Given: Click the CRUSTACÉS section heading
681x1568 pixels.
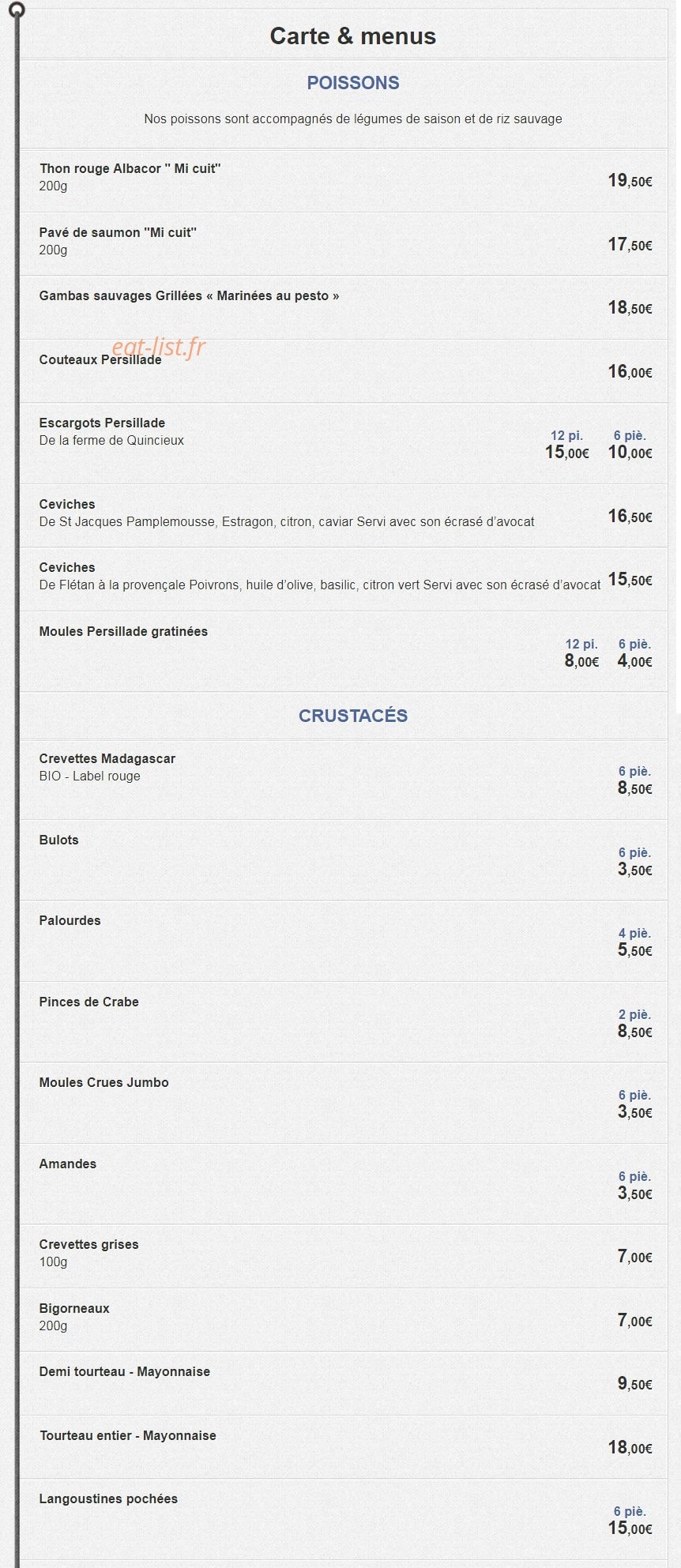Looking at the screenshot, I should click(353, 716).
